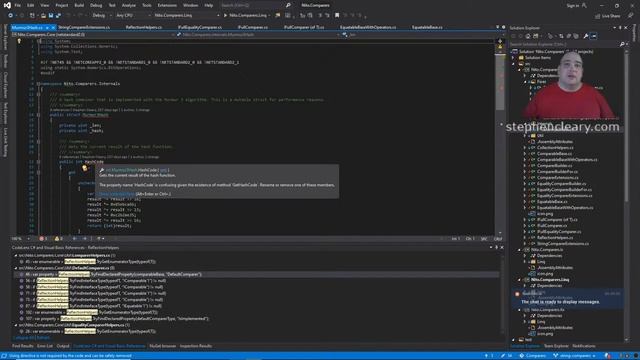Click 'Show potential fixes' link in tooltip
Screen dimensions: 640x360
pyautogui.click(x=117, y=194)
